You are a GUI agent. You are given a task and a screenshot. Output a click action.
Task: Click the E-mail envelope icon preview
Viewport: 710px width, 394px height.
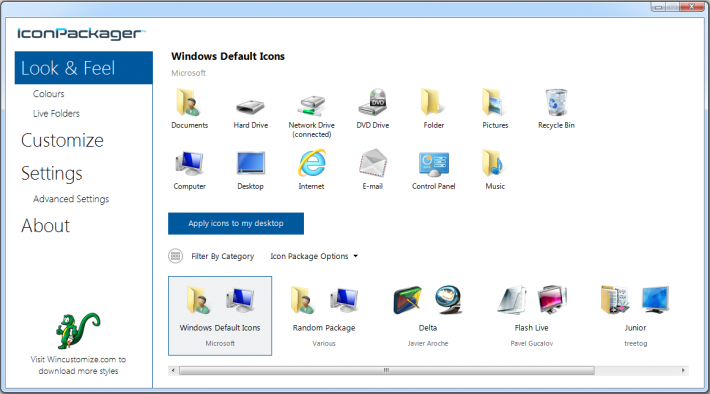pyautogui.click(x=373, y=163)
